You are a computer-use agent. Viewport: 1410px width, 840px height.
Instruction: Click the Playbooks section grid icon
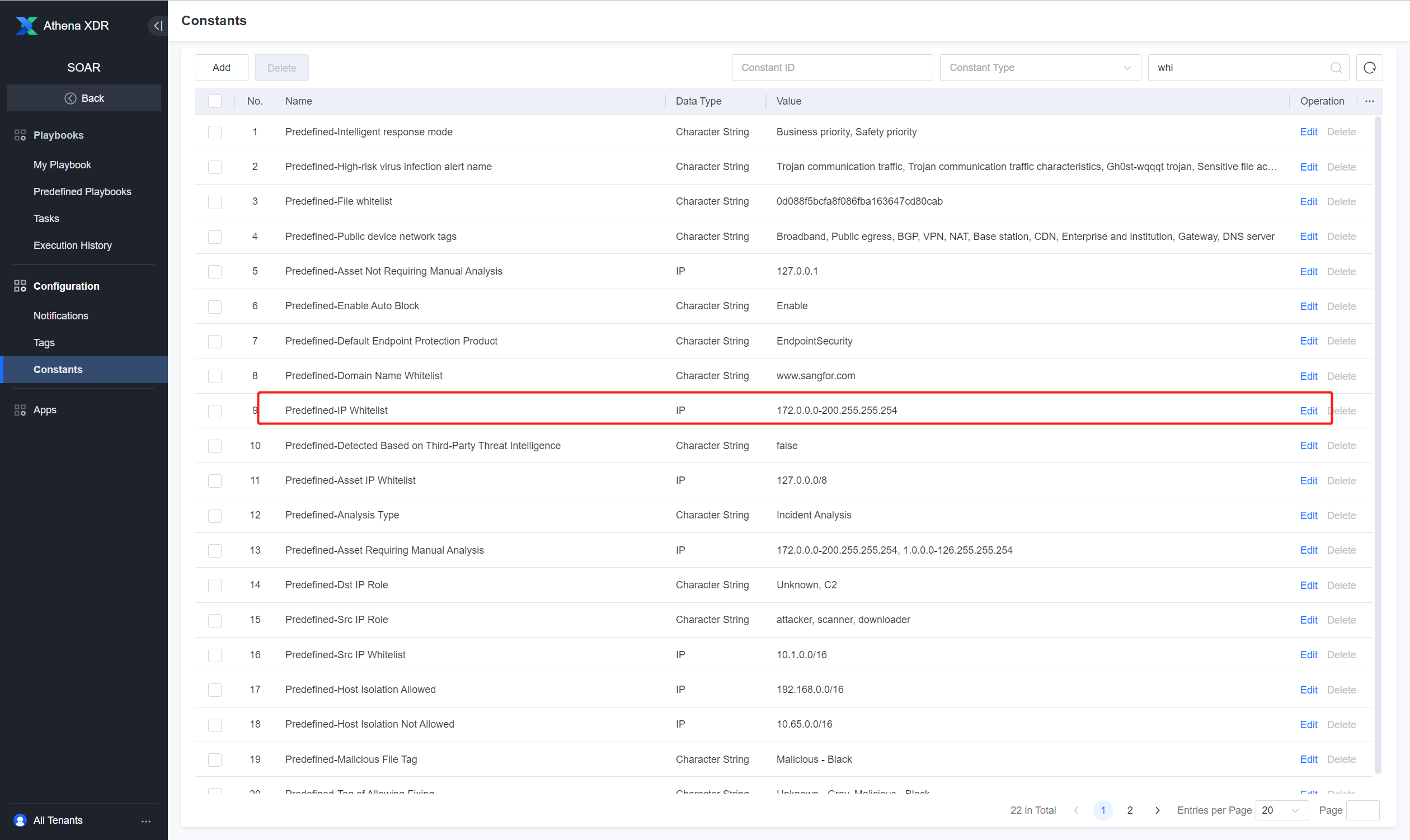coord(20,135)
